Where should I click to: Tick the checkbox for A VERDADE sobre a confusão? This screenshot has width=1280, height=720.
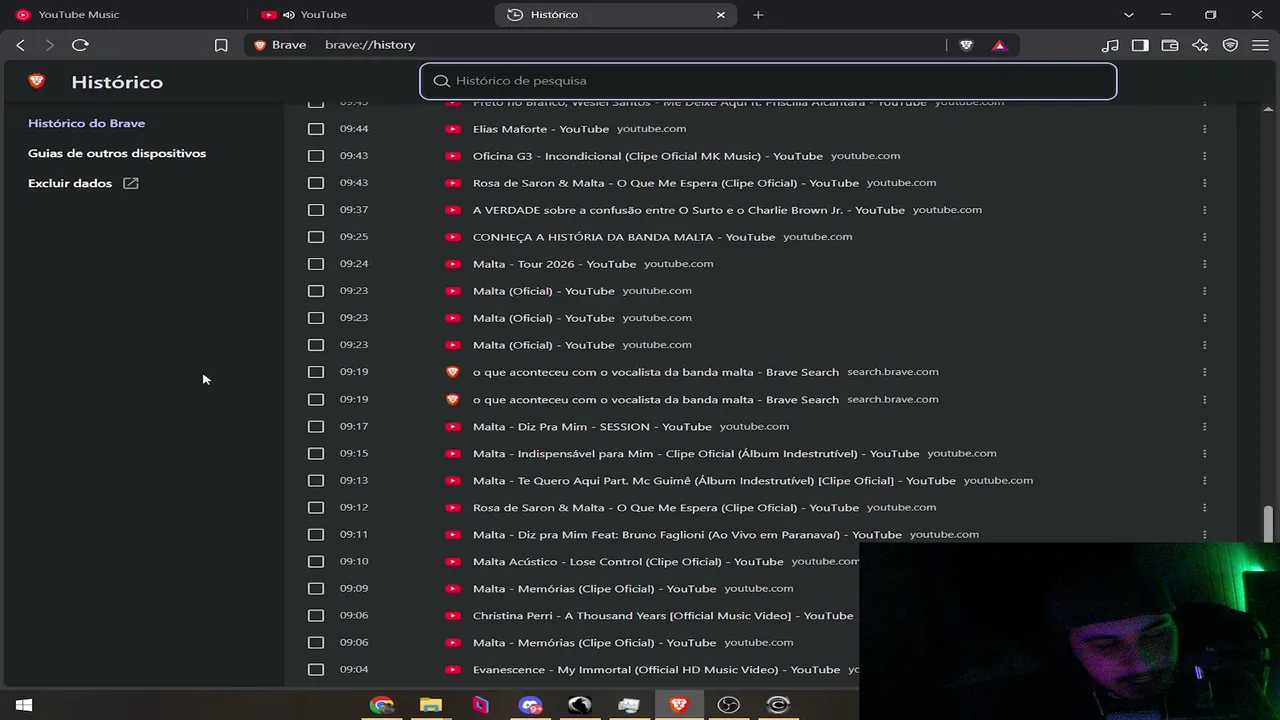[316, 210]
